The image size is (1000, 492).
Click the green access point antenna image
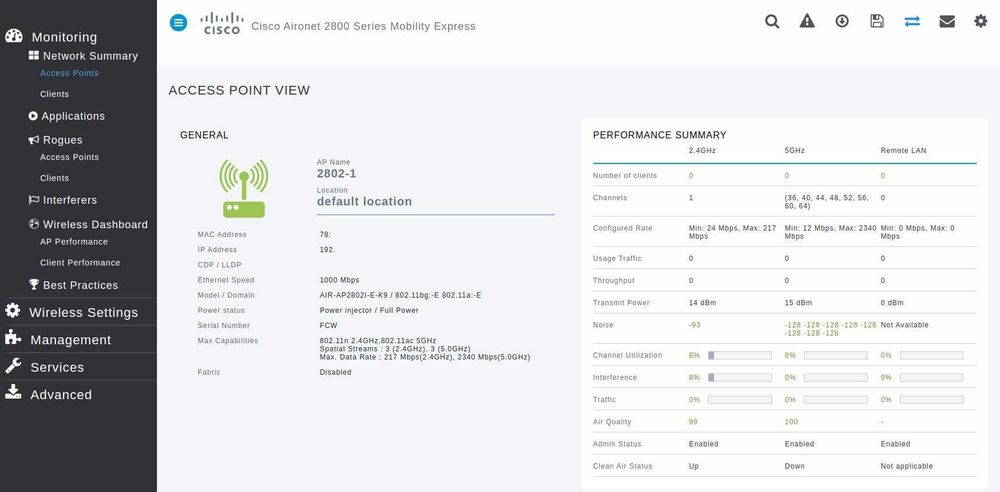(x=244, y=189)
